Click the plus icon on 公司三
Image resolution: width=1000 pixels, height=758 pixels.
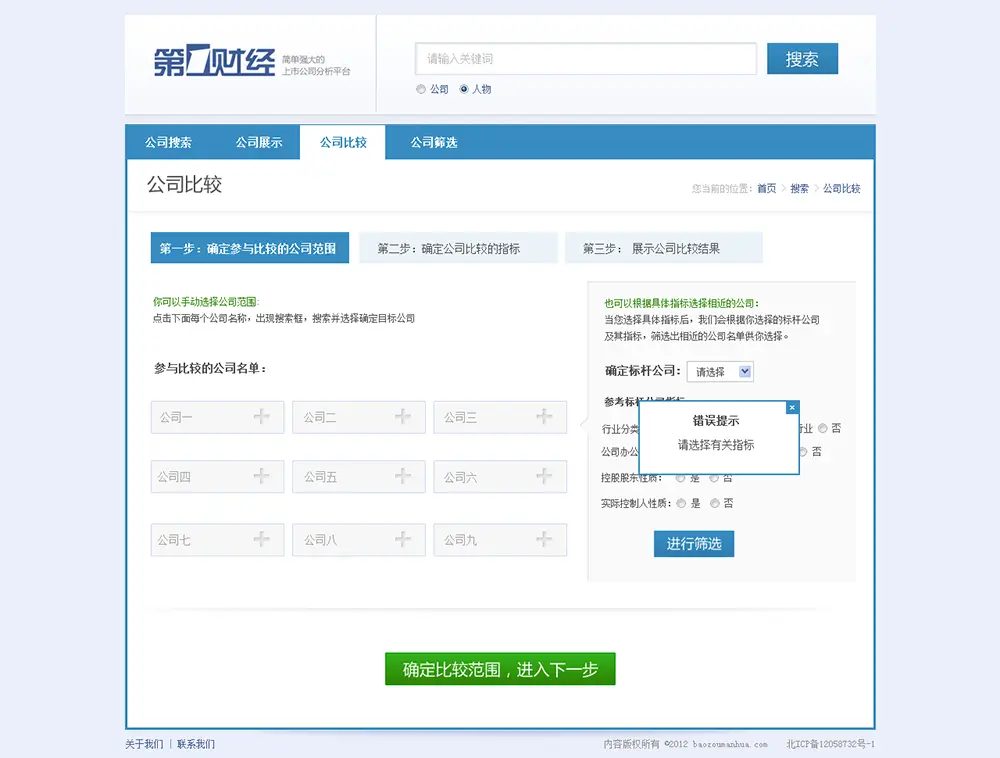(544, 417)
